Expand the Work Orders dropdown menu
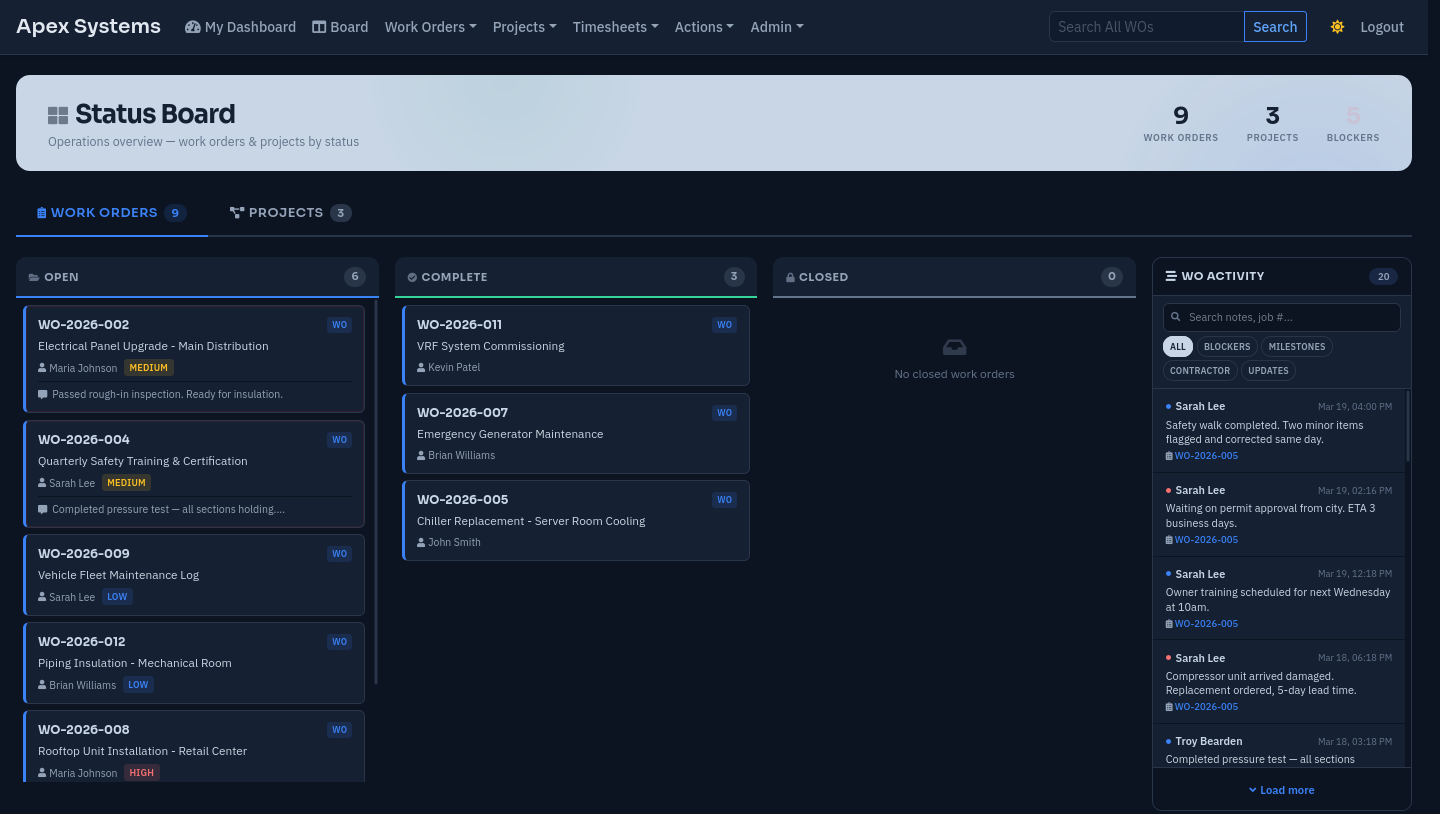The height and width of the screenshot is (814, 1440). pyautogui.click(x=430, y=27)
